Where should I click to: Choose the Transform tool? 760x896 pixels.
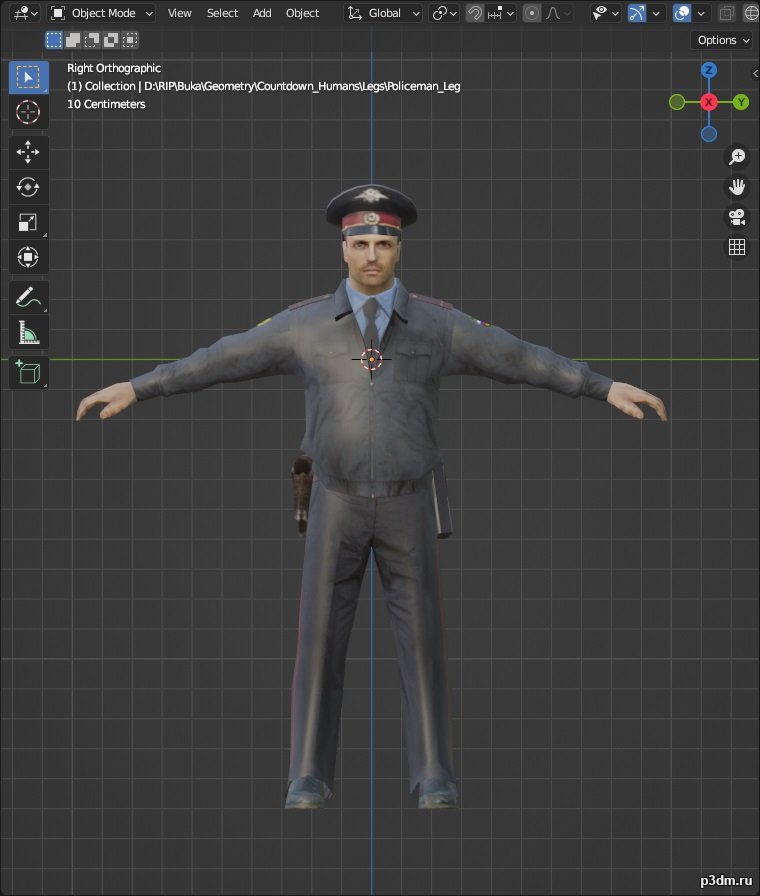tap(28, 257)
